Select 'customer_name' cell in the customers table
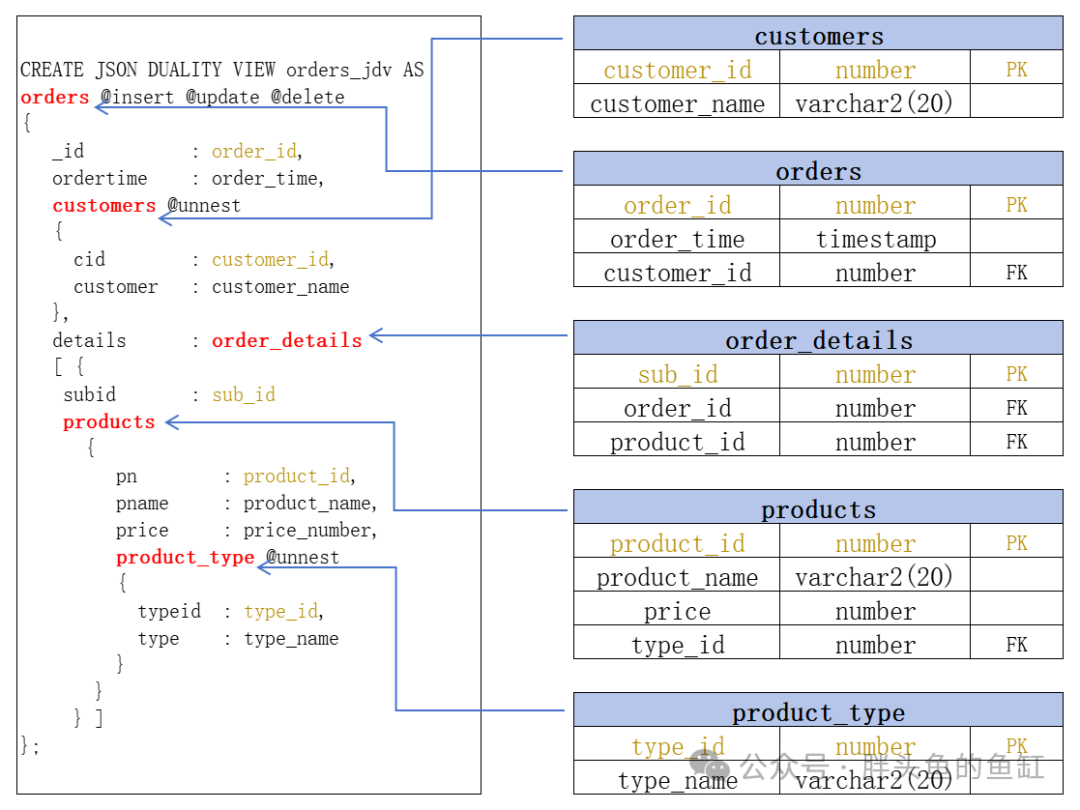 677,101
